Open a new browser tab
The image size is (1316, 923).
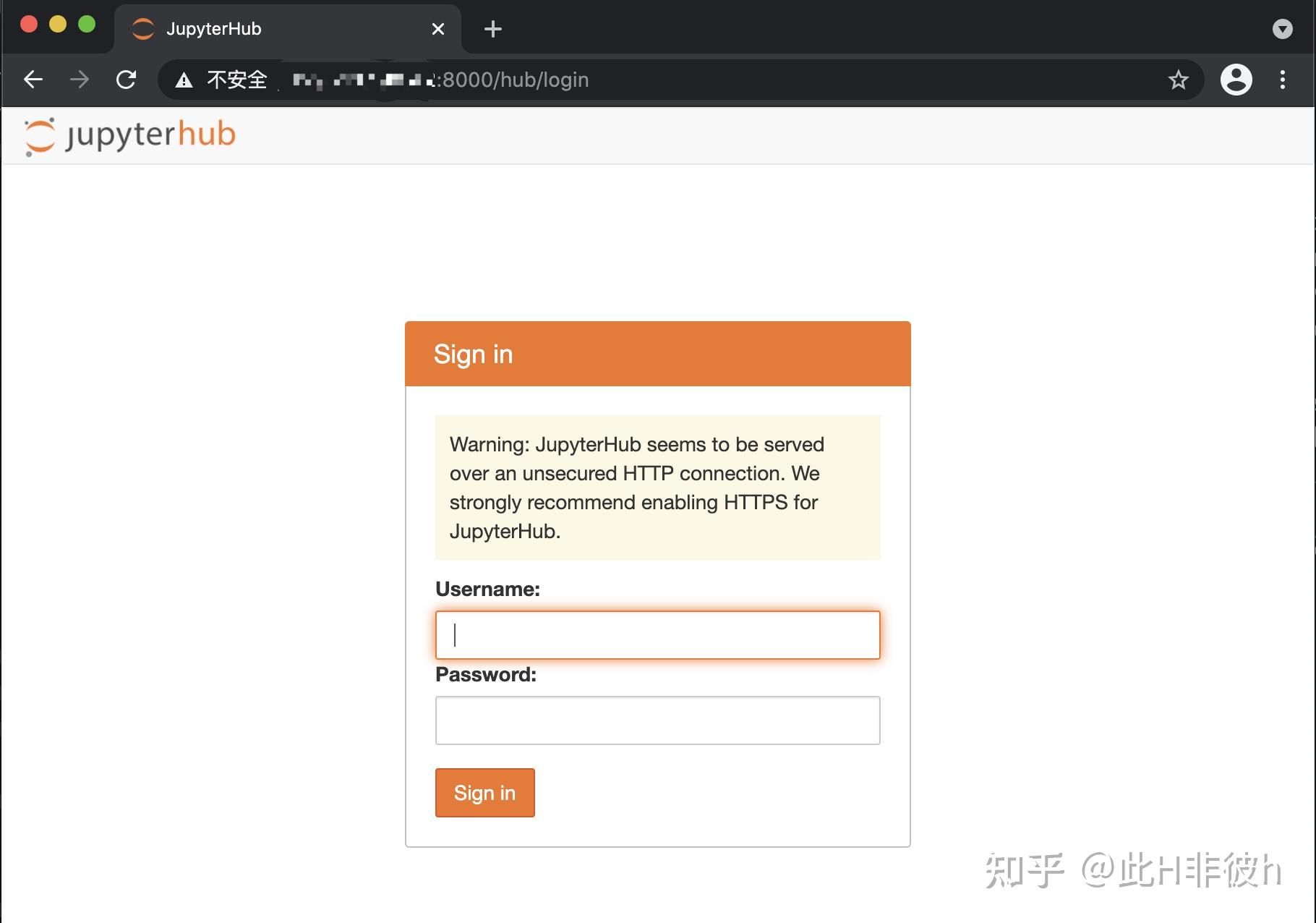click(492, 28)
